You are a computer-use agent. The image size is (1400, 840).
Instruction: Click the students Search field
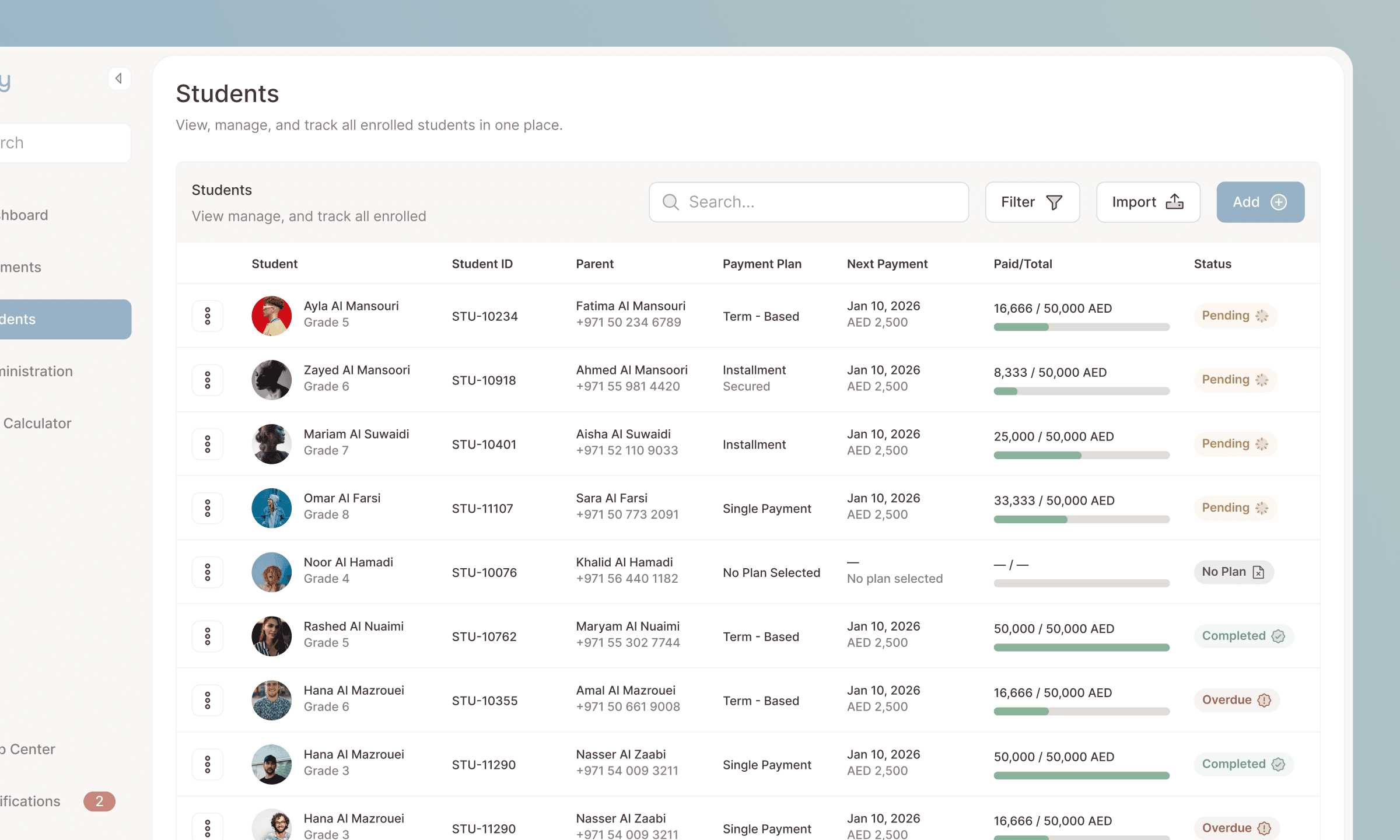[808, 202]
